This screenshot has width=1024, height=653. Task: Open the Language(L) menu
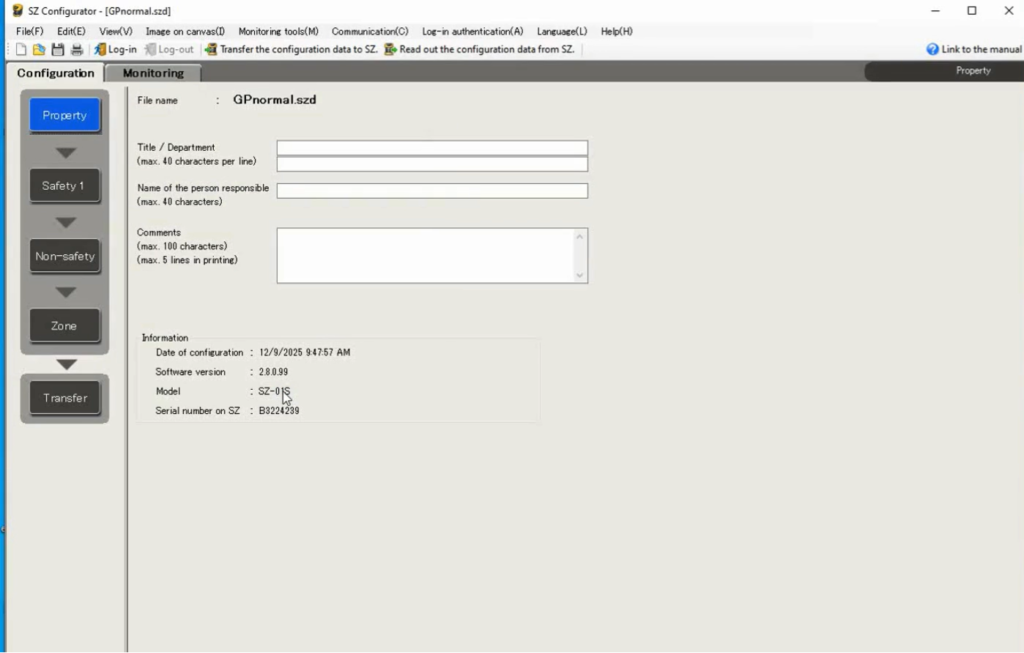[562, 31]
